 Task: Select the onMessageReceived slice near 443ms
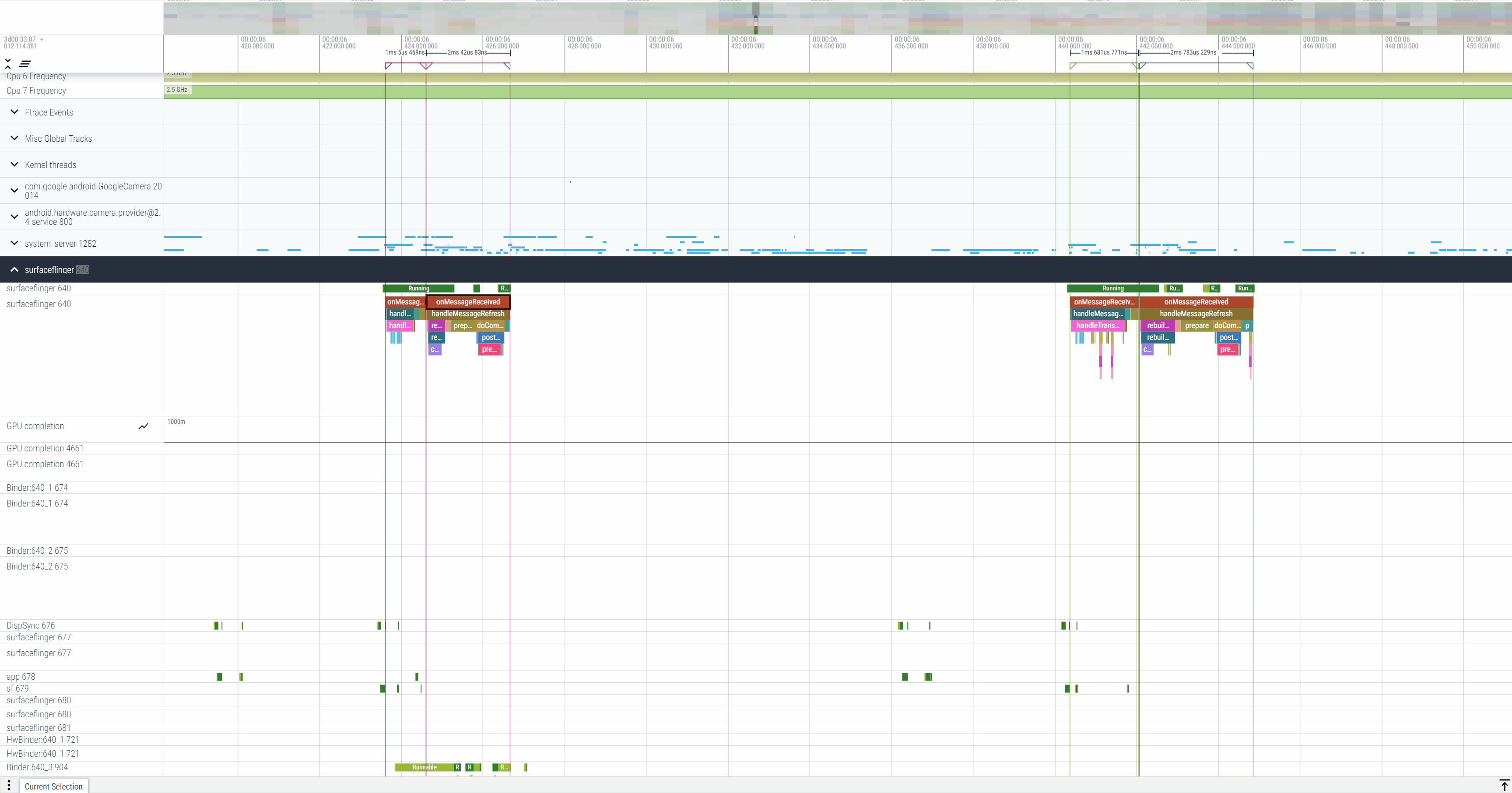coord(1196,302)
